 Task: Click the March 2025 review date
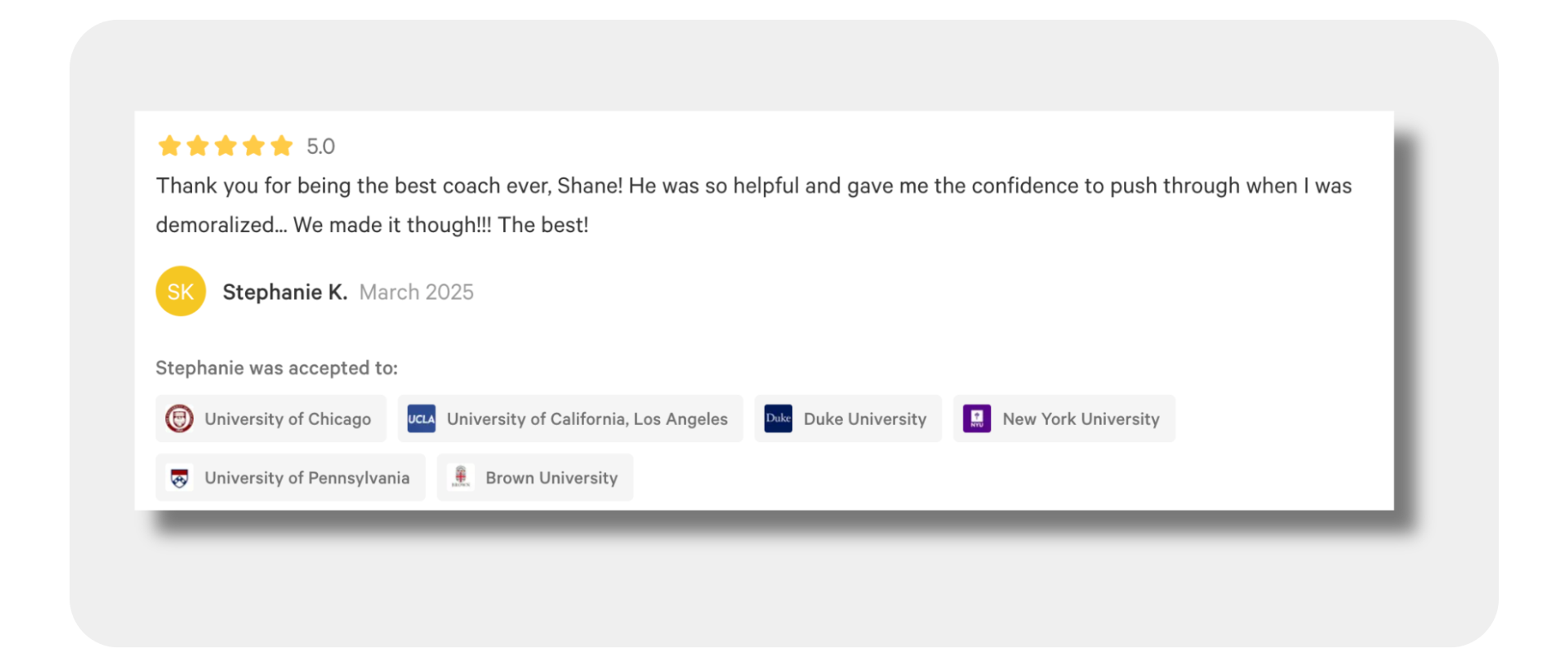(x=416, y=292)
